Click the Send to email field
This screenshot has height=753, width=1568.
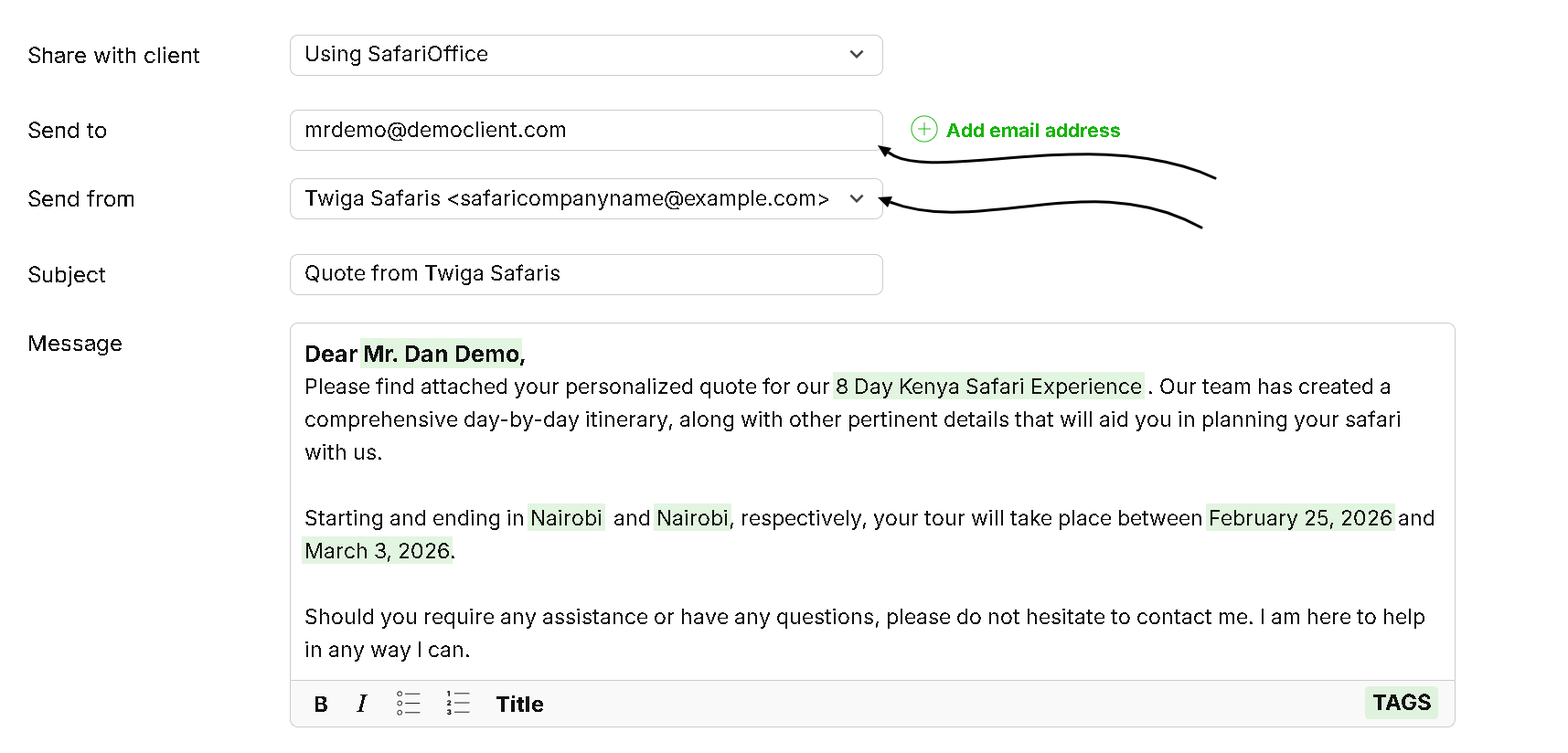(585, 131)
